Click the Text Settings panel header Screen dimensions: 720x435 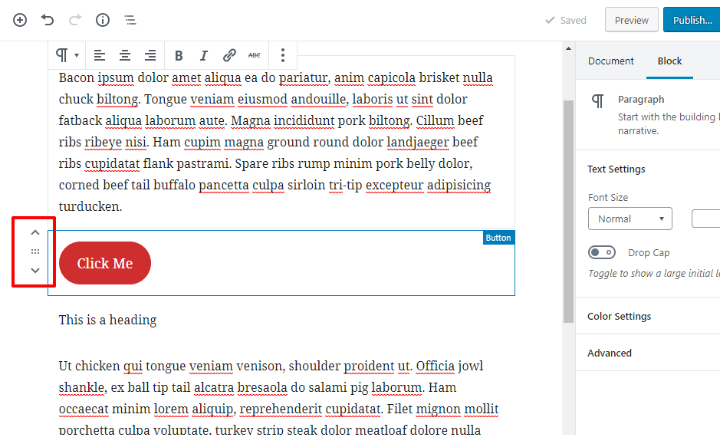click(616, 169)
